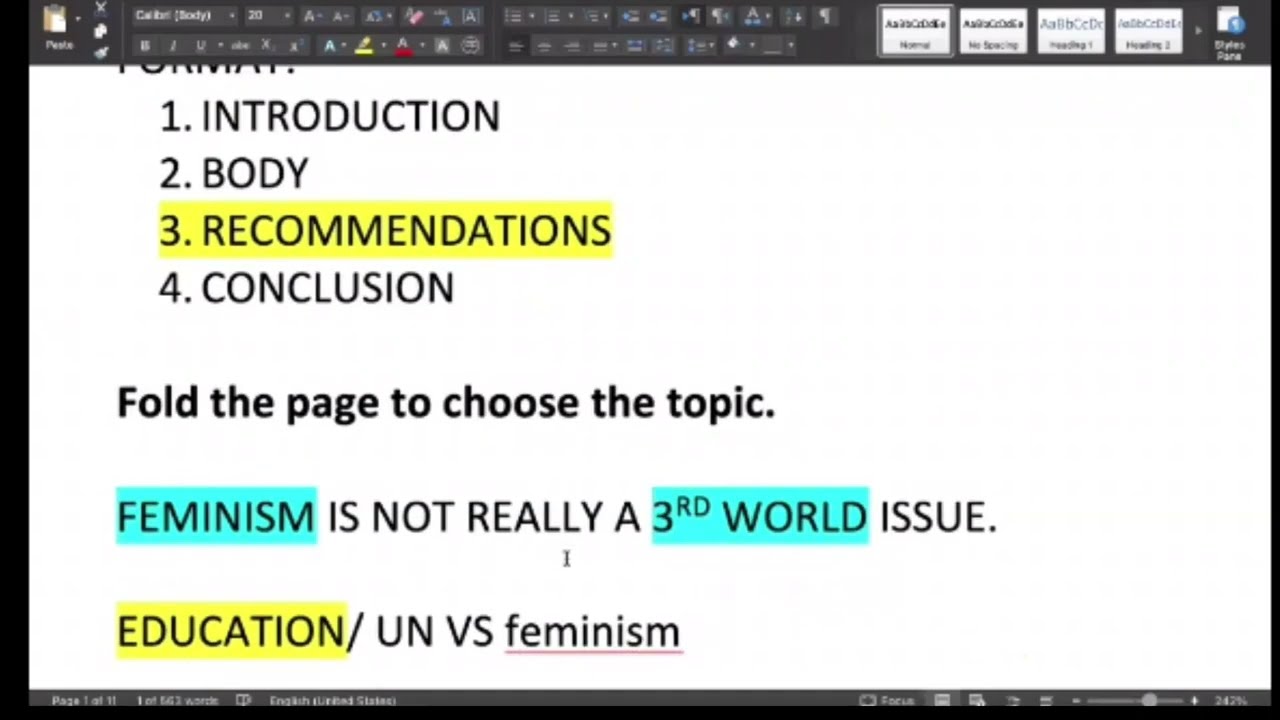This screenshot has height=720, width=1280.
Task: Open the font color dropdown arrow
Action: (x=422, y=46)
